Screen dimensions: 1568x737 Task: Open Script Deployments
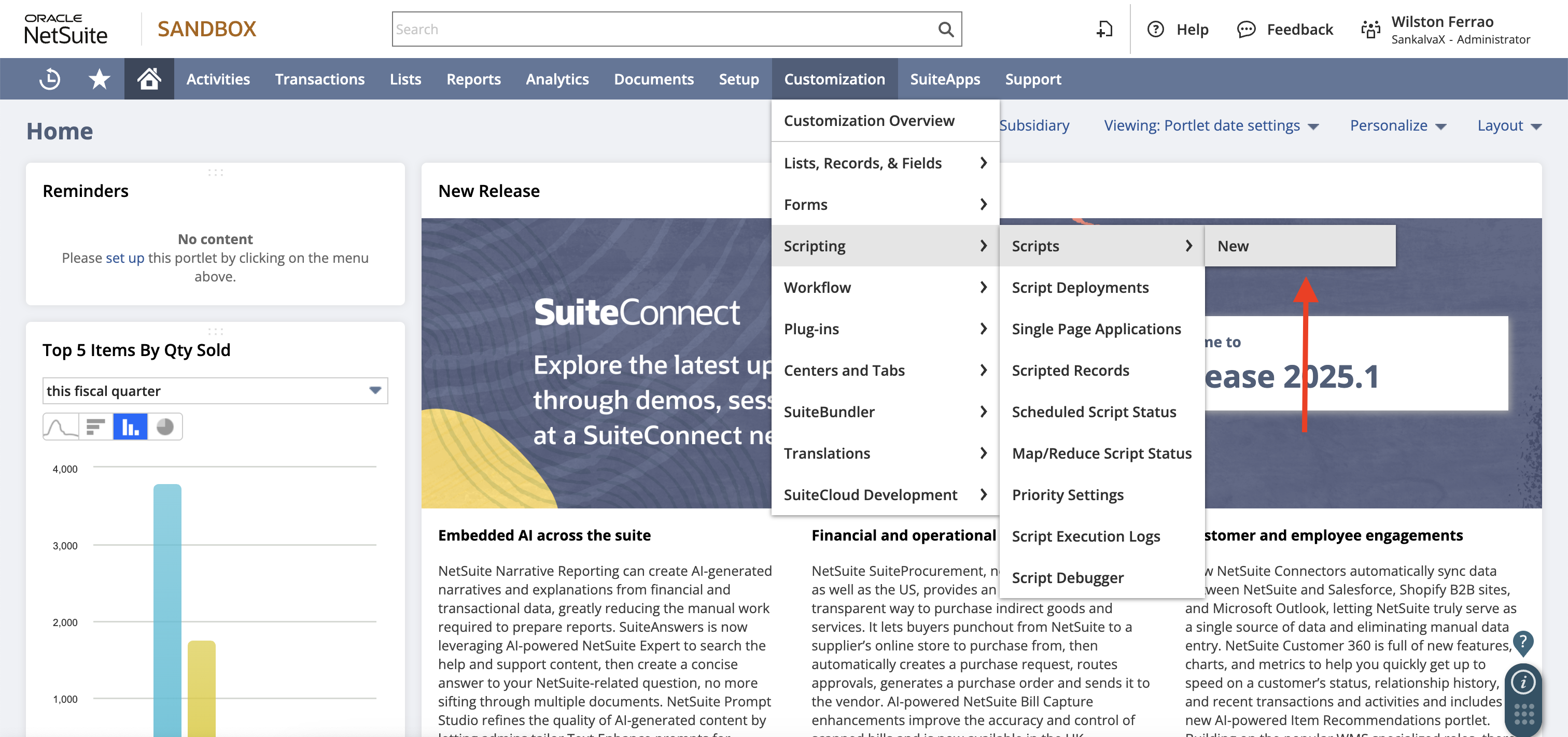point(1102,287)
